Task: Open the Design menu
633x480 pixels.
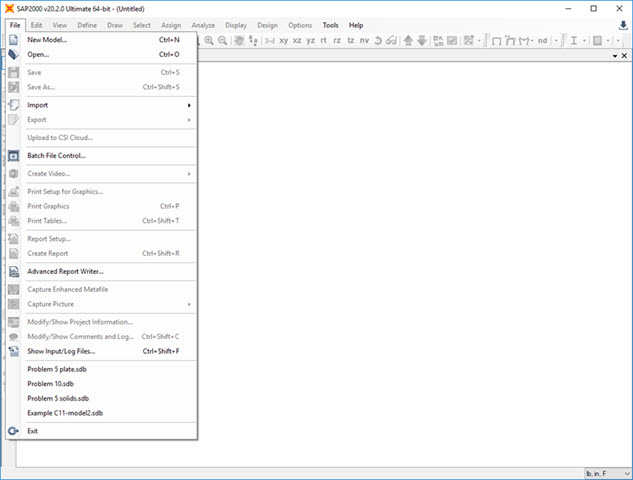Action: point(267,25)
